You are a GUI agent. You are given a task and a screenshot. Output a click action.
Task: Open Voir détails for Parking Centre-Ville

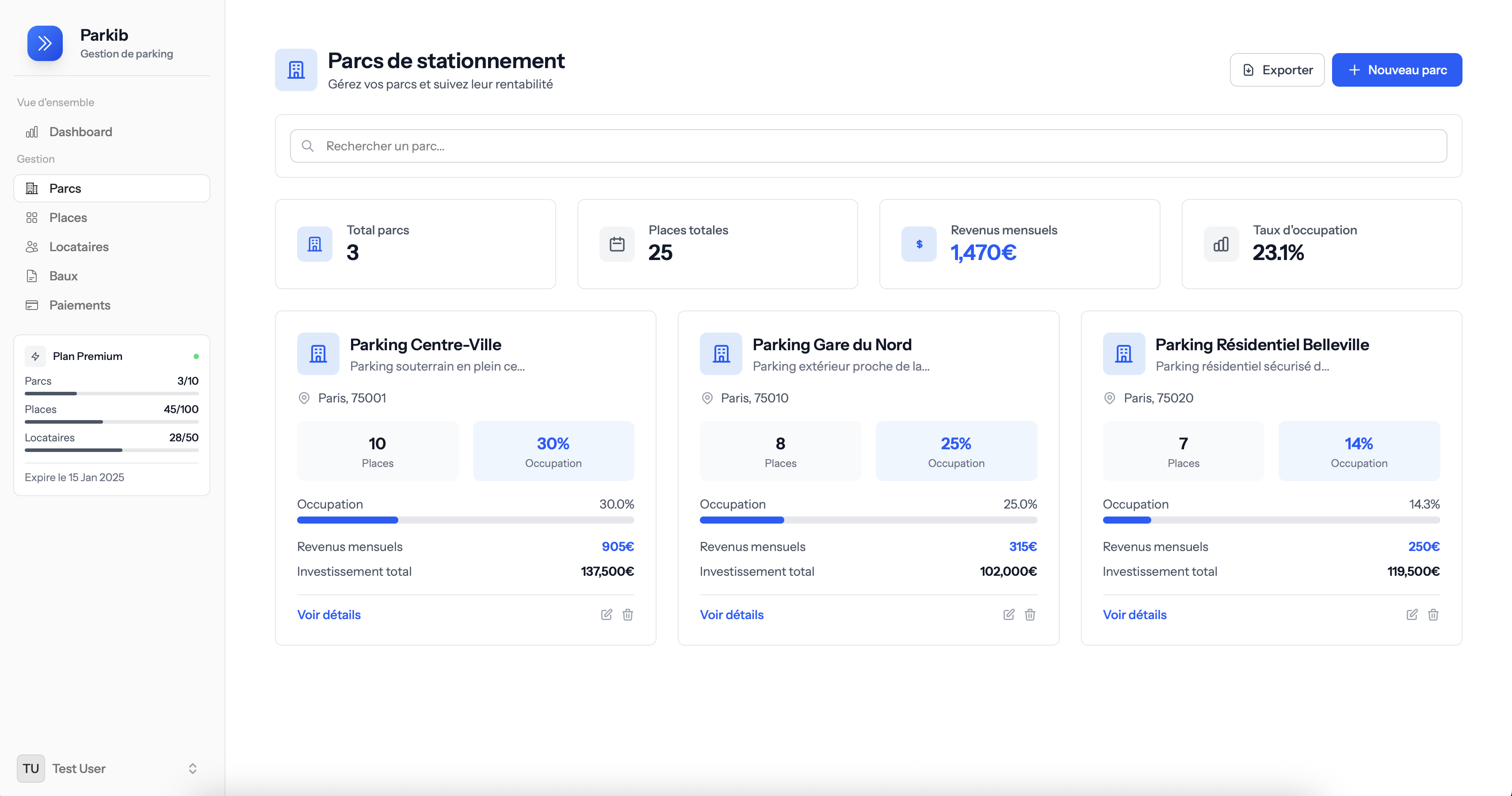[328, 615]
